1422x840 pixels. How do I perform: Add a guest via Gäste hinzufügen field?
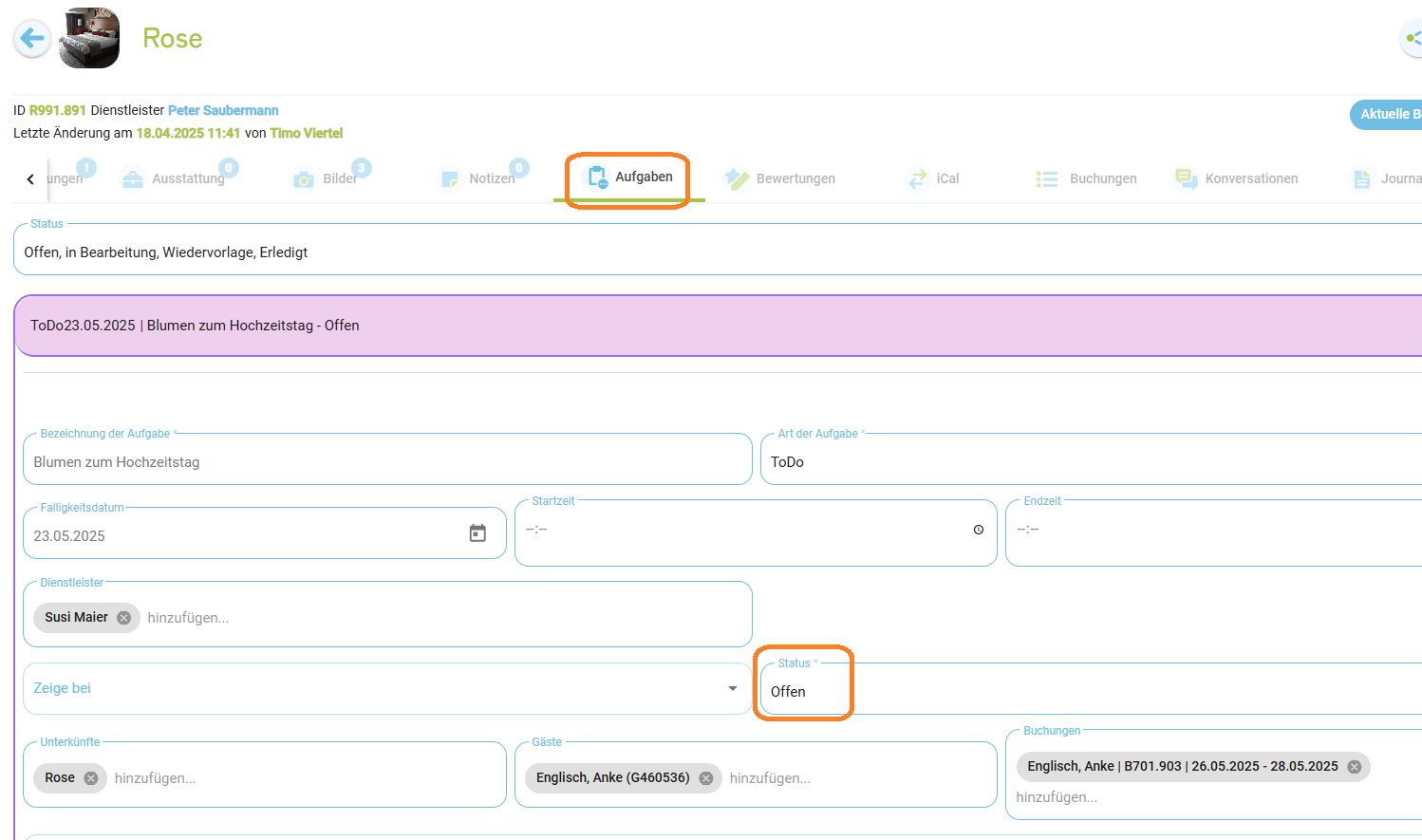click(770, 778)
